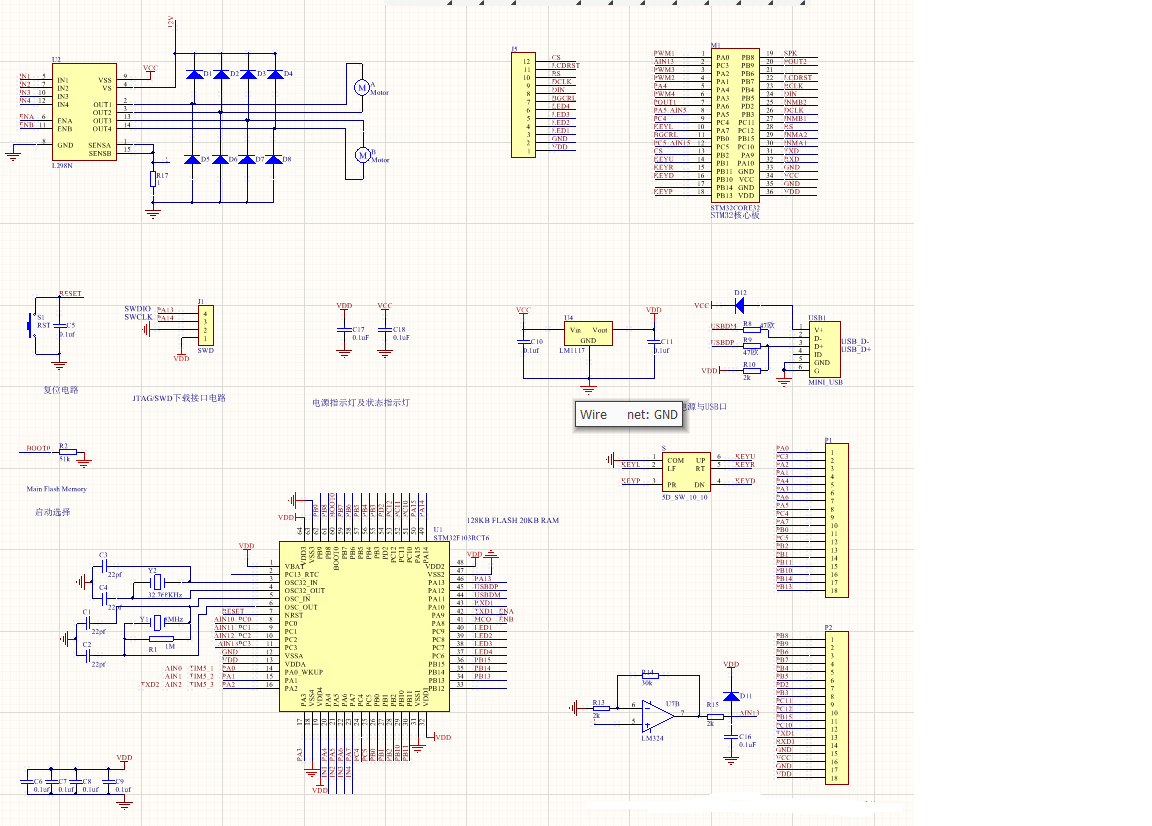Screen dimensions: 1152x826
Task: Select capacitor C5 in reset circuit
Action: click(x=59, y=326)
